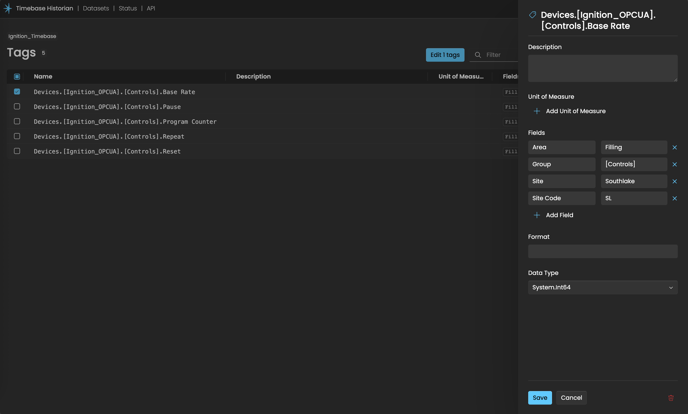Click the plus icon for Add Field

point(537,215)
